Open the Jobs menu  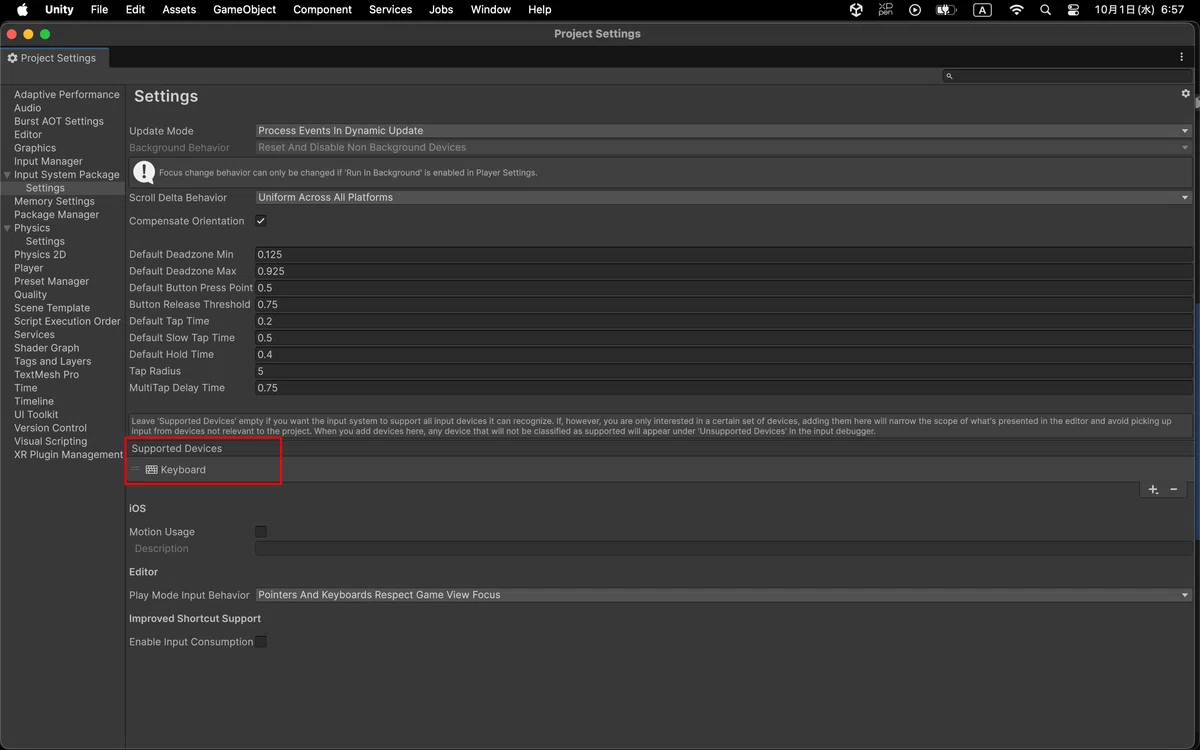[x=441, y=10]
